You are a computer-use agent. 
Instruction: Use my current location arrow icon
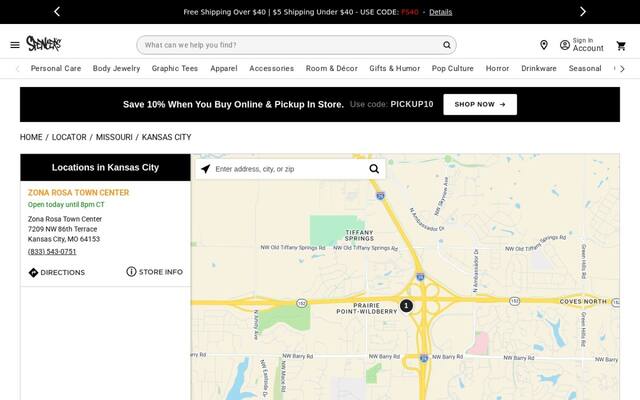coord(205,169)
